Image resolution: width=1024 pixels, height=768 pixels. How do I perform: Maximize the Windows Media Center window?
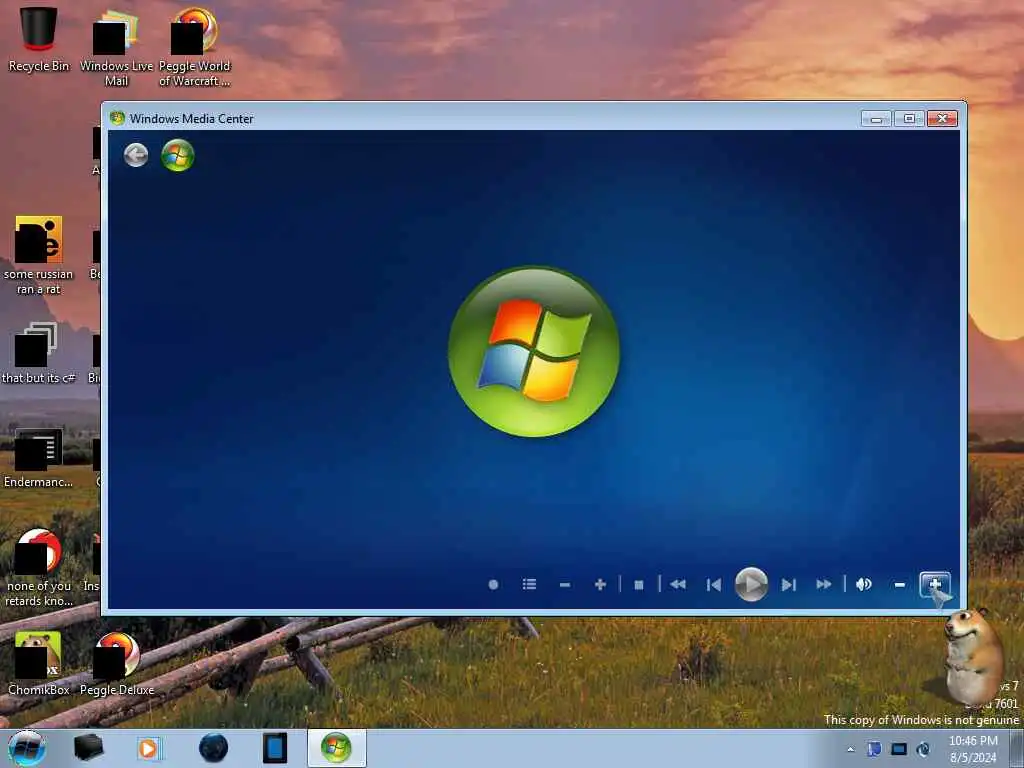tap(909, 118)
